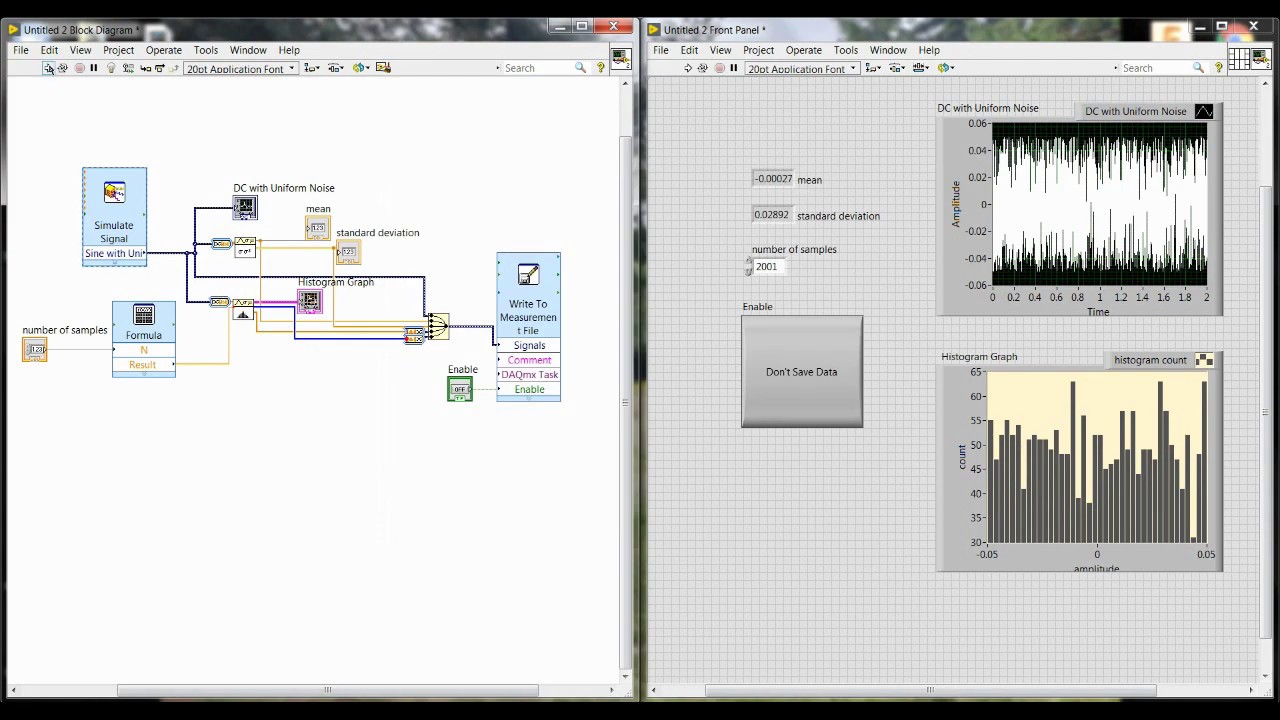Click Step Out in Block Diagram toolbar
The width and height of the screenshot is (1280, 720).
tap(173, 68)
